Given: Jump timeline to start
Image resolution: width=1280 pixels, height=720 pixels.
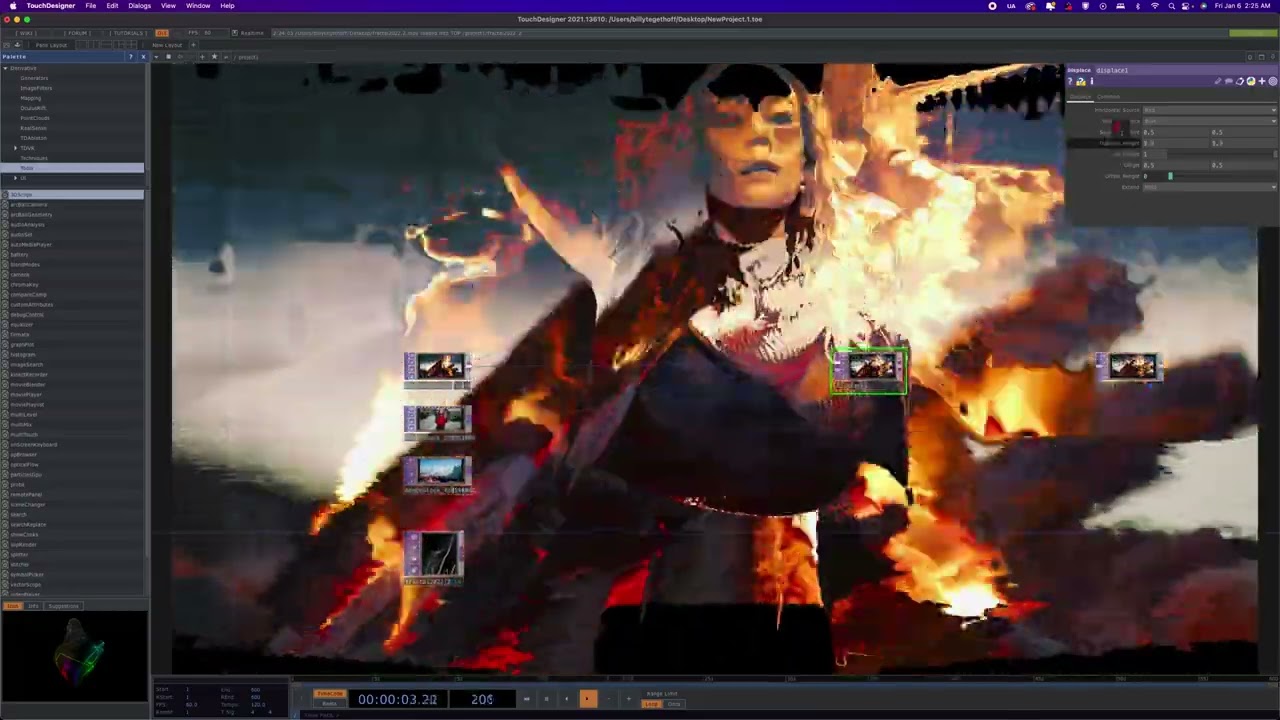Looking at the screenshot, I should [x=526, y=699].
